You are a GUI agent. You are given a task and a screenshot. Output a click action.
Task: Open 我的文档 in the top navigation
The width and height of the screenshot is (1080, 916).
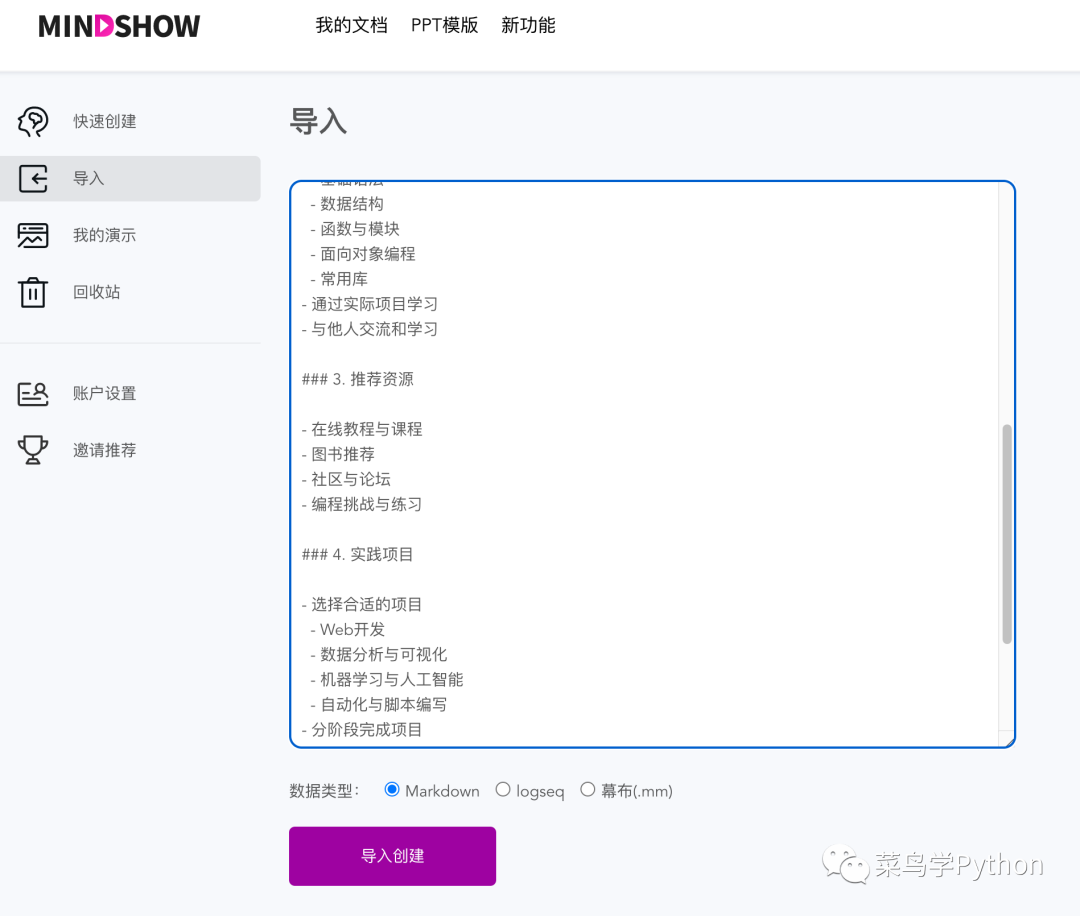[x=351, y=25]
